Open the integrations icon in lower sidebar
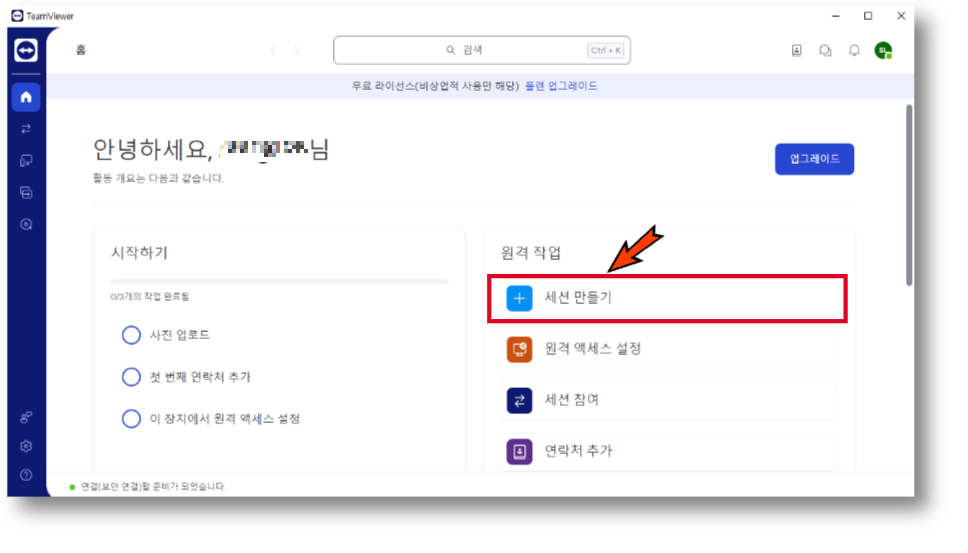Screen dimensions: 968x553 click(26, 417)
